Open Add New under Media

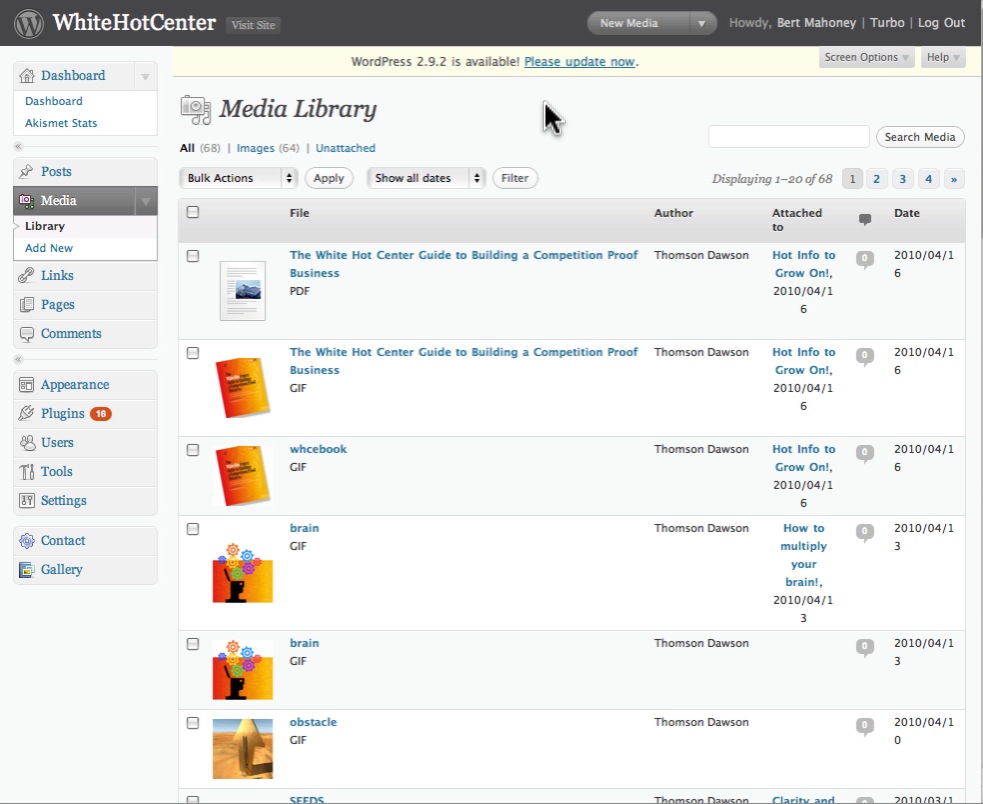(49, 248)
